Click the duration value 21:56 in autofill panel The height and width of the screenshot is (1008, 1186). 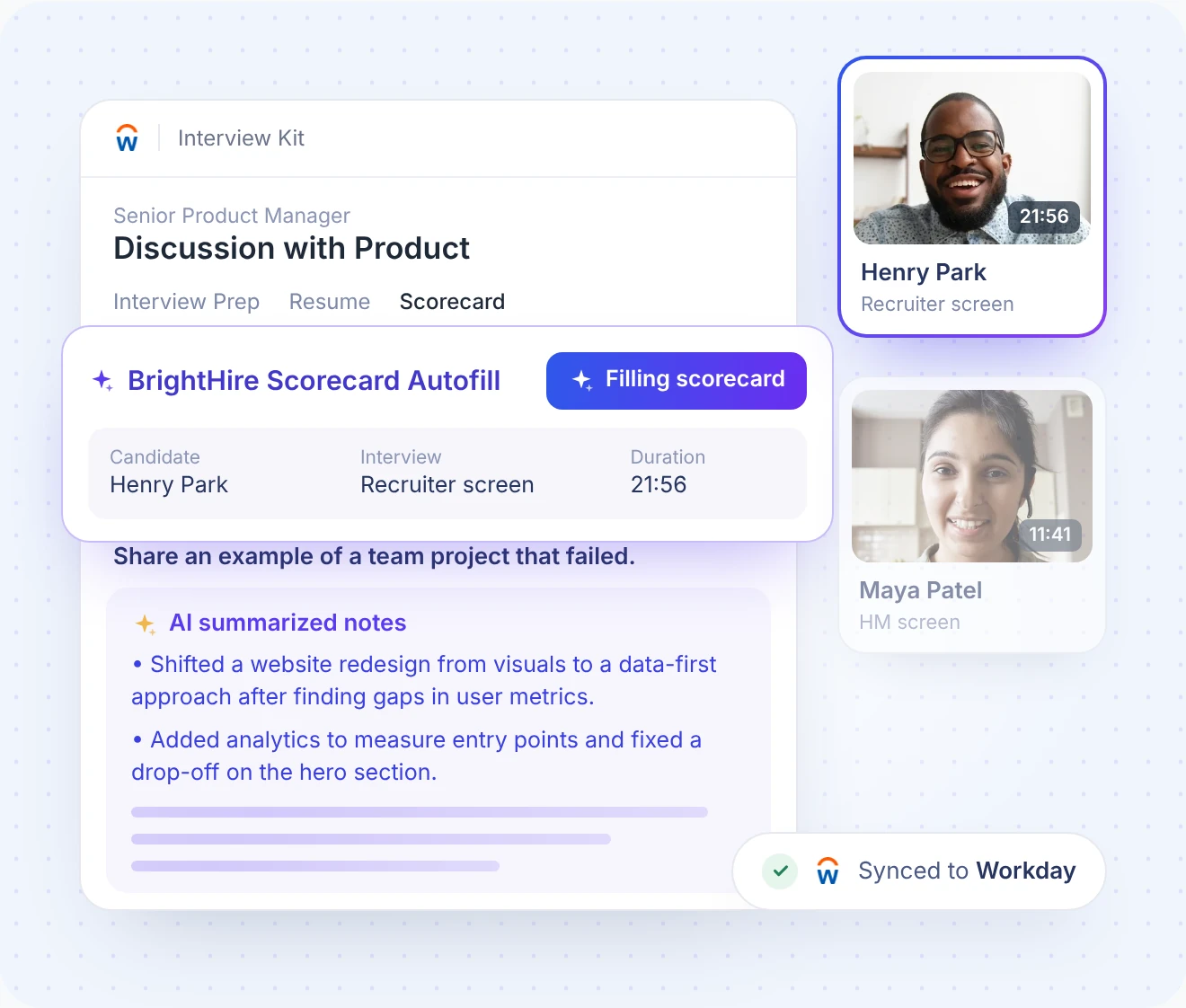(x=659, y=485)
